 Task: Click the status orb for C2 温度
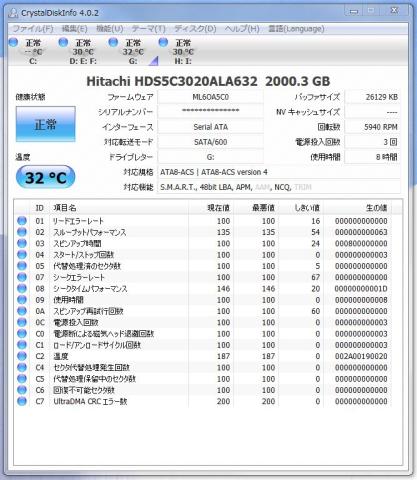tap(22, 356)
